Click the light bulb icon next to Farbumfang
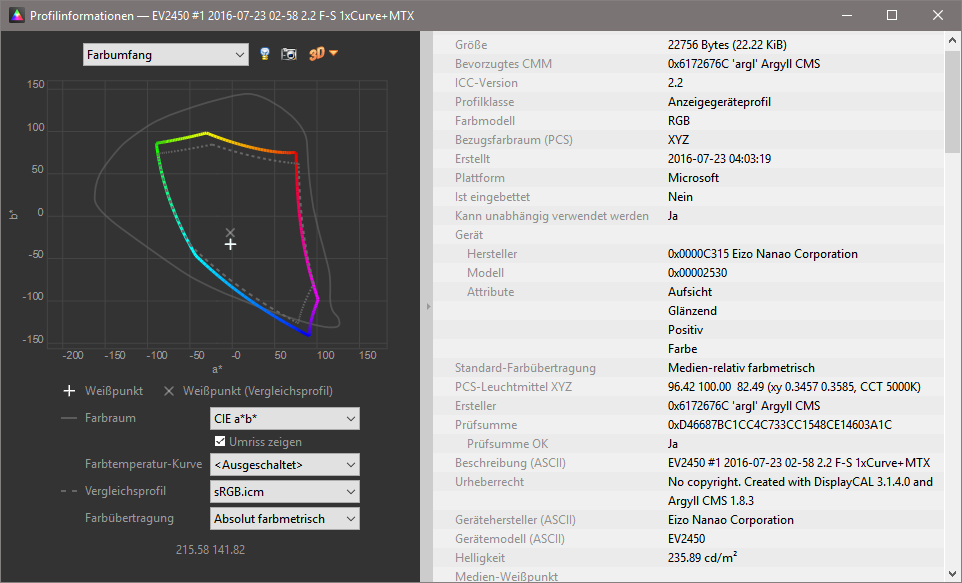The image size is (962, 583). [x=265, y=55]
